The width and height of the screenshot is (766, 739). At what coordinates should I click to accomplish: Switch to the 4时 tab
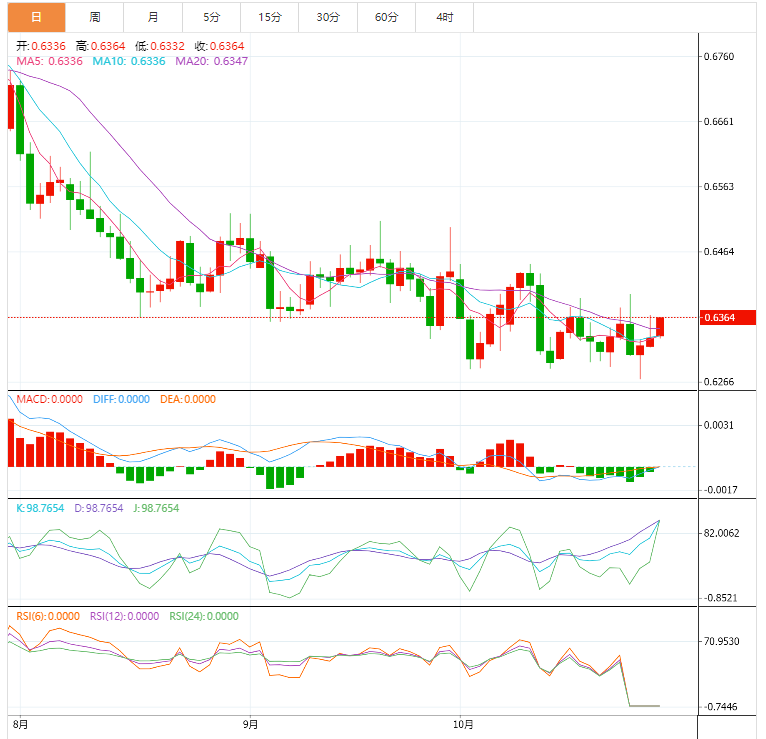tap(444, 17)
